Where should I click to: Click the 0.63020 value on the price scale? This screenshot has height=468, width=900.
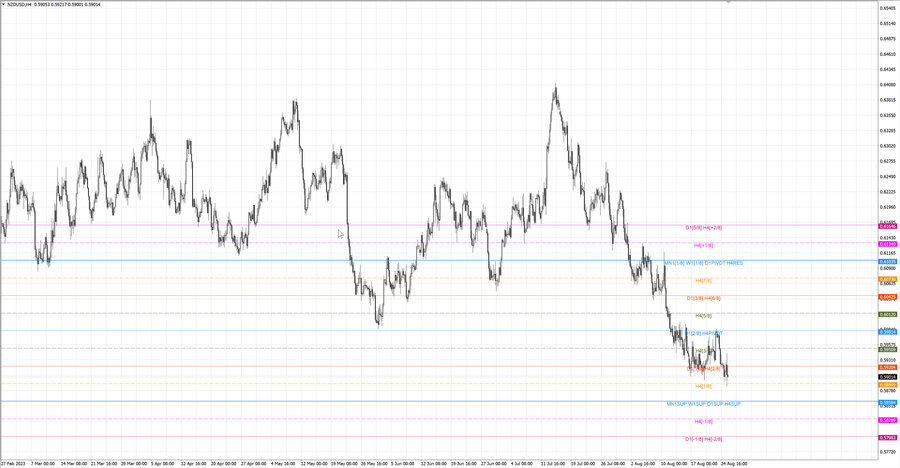[888, 146]
